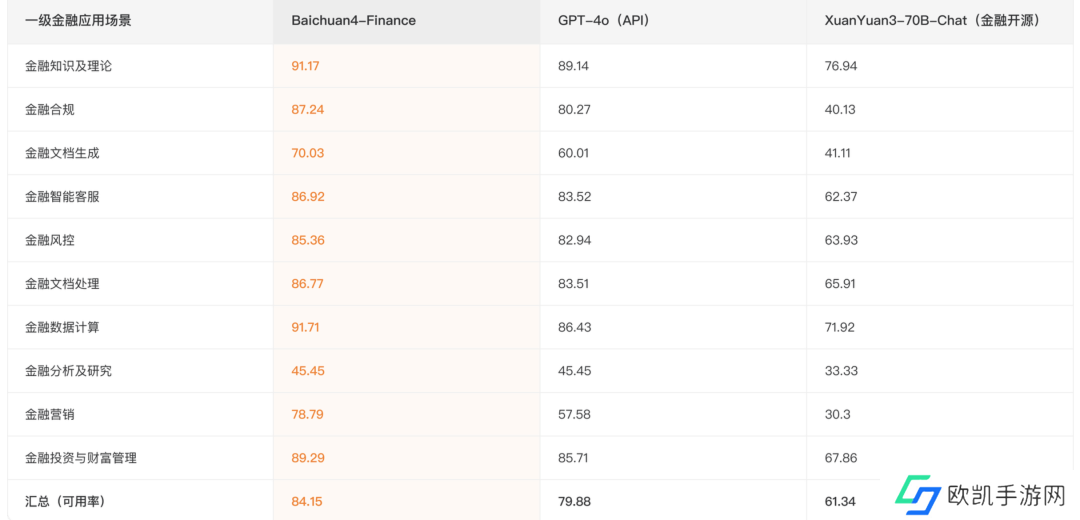Click the 欧凯手游网 watermark text

(x=1005, y=496)
